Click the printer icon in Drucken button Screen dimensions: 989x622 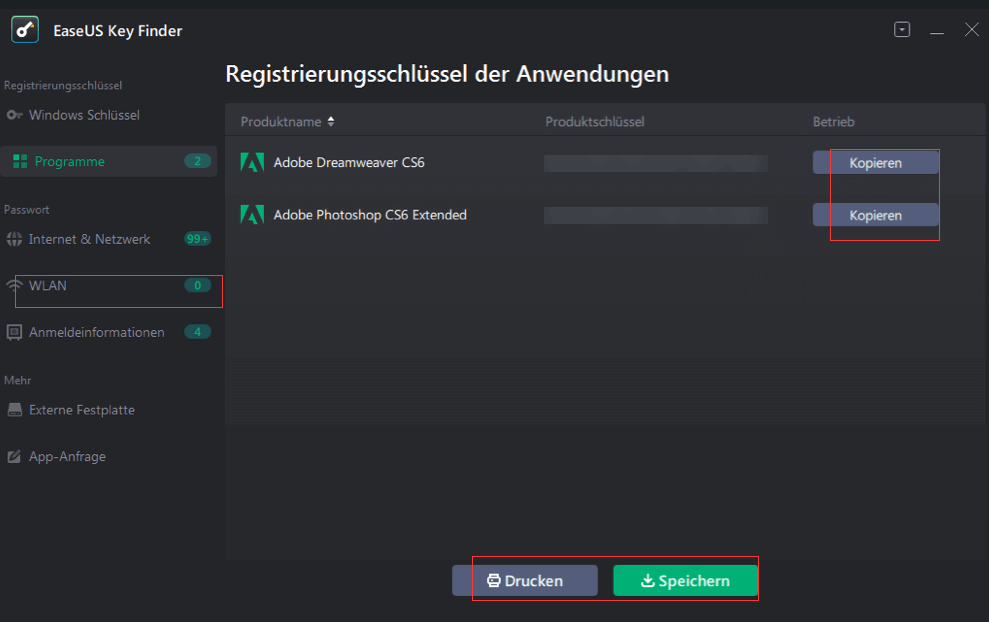(494, 580)
